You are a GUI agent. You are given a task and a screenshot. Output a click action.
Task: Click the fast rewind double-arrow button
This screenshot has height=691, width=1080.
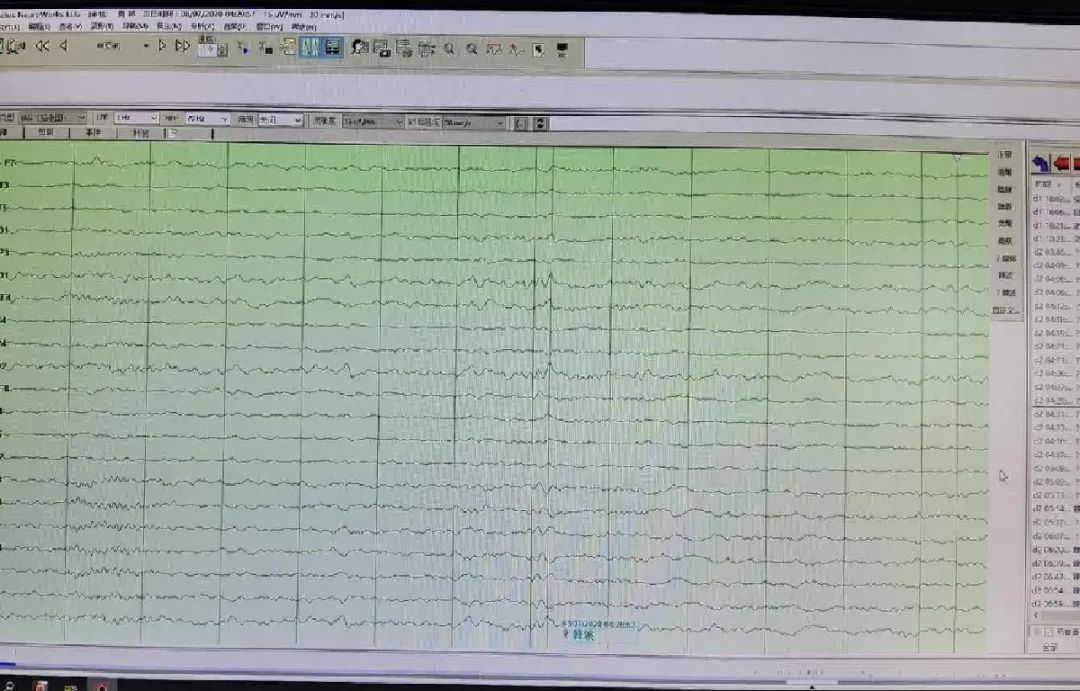click(42, 46)
